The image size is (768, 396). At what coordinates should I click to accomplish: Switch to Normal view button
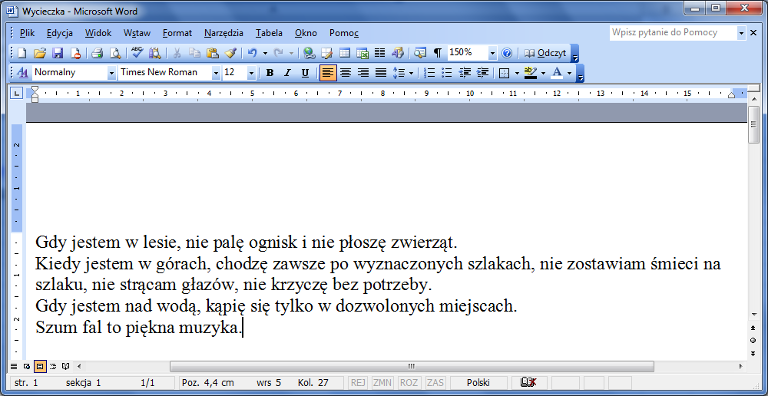[13, 366]
